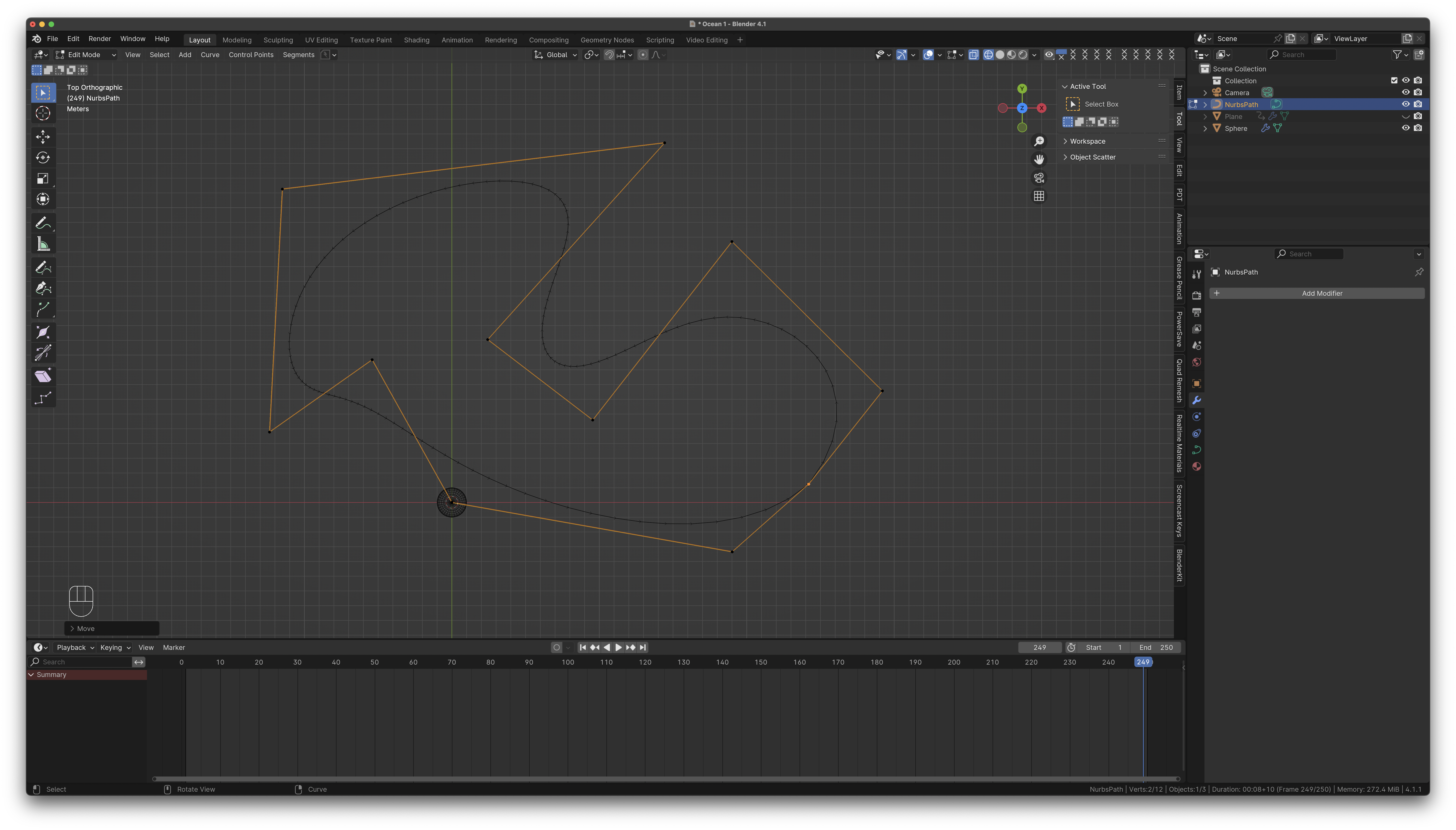Viewport: 1456px width, 830px height.
Task: Hide the NurbsPath in the viewport
Action: 1406,104
